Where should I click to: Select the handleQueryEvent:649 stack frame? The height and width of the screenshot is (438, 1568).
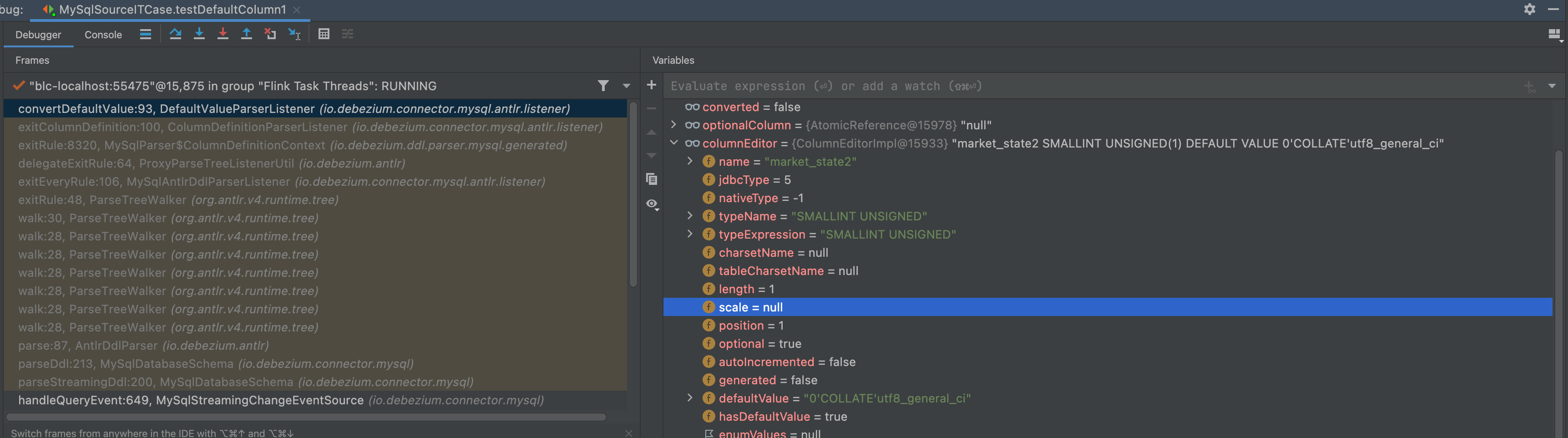tap(315, 400)
